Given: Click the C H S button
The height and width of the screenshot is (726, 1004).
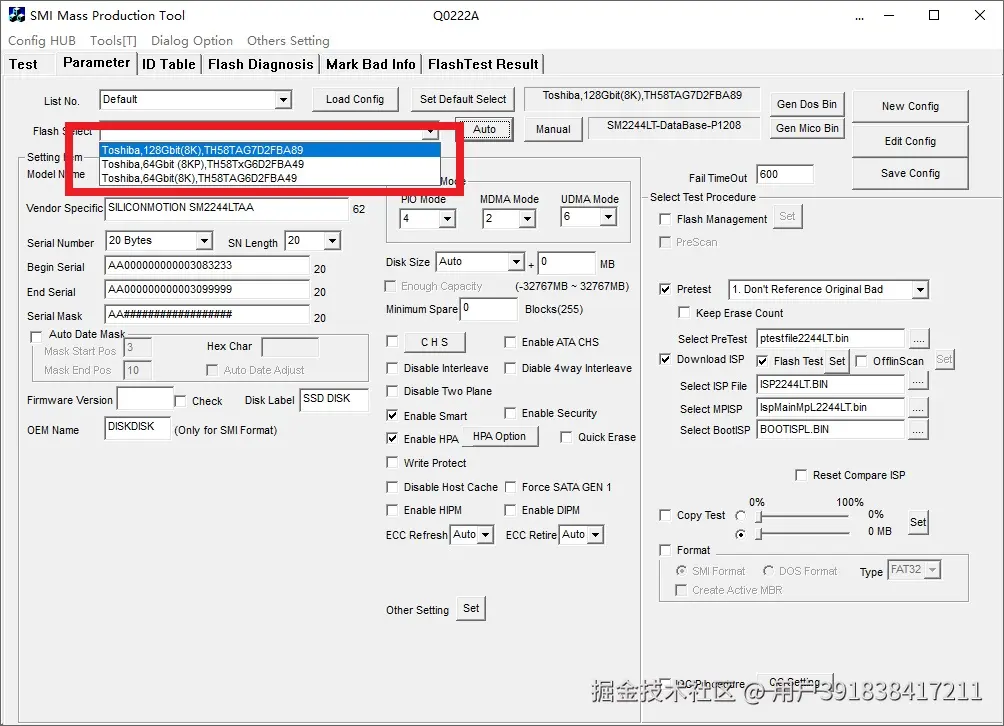Looking at the screenshot, I should tap(435, 343).
